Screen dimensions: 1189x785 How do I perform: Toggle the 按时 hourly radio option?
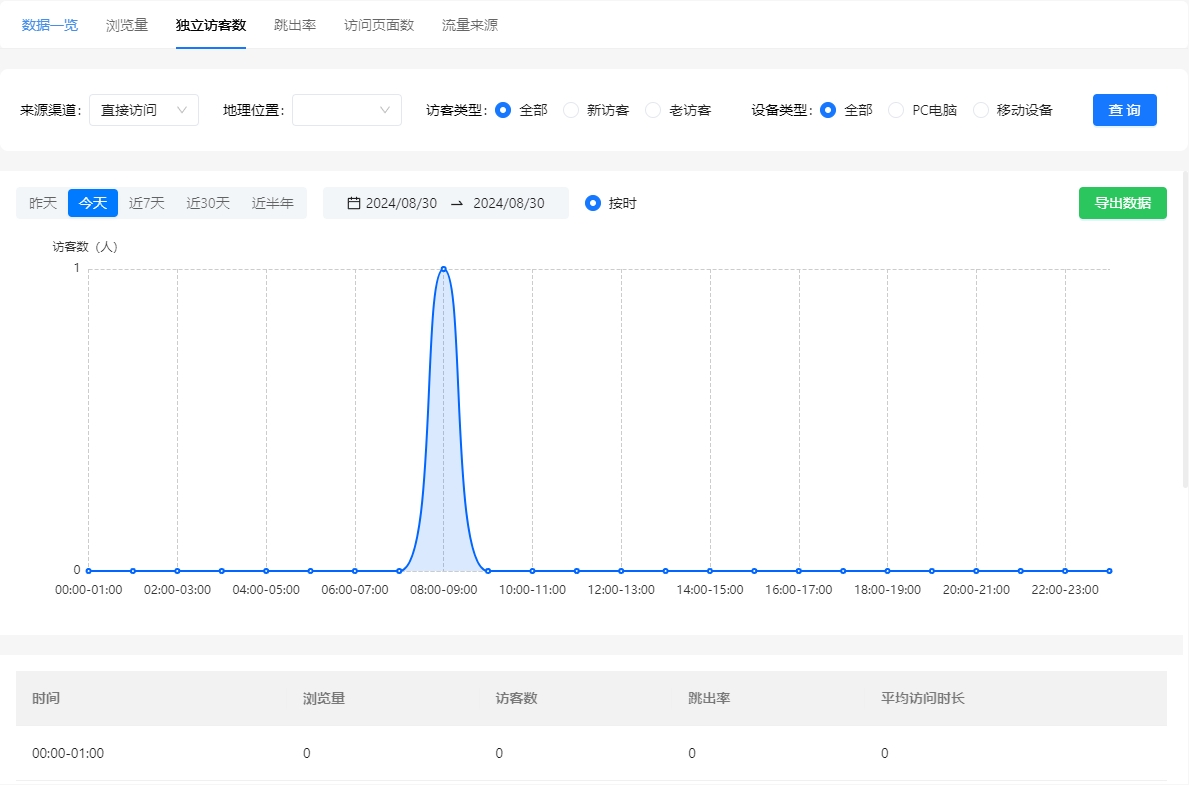point(593,203)
